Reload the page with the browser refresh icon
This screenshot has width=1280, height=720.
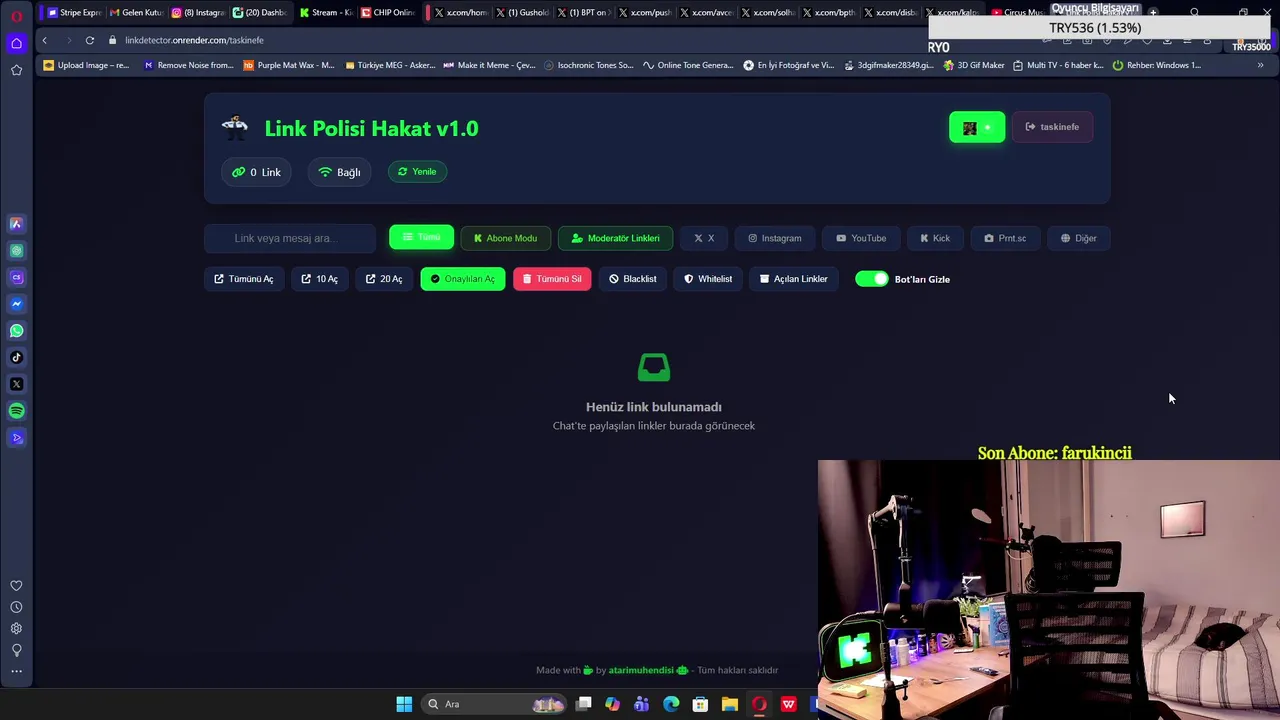90,40
